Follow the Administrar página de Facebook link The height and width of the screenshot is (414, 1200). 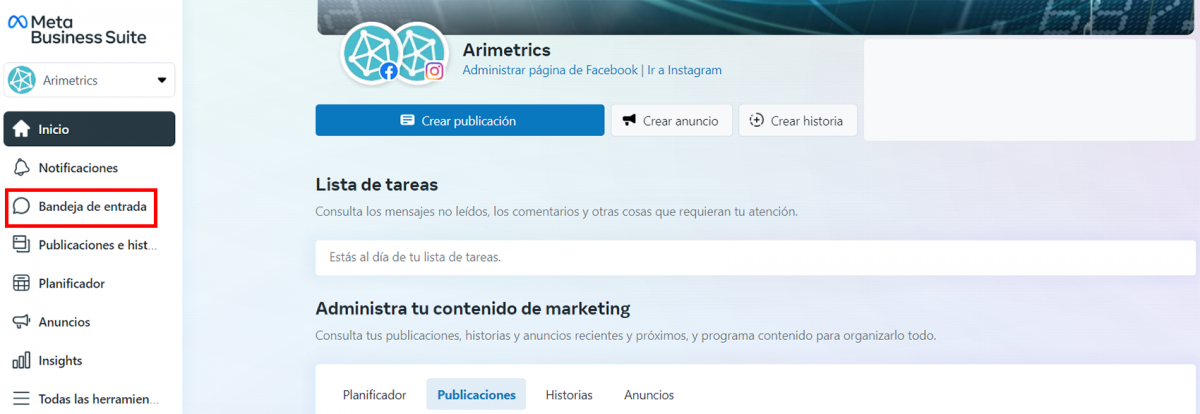pyautogui.click(x=550, y=70)
